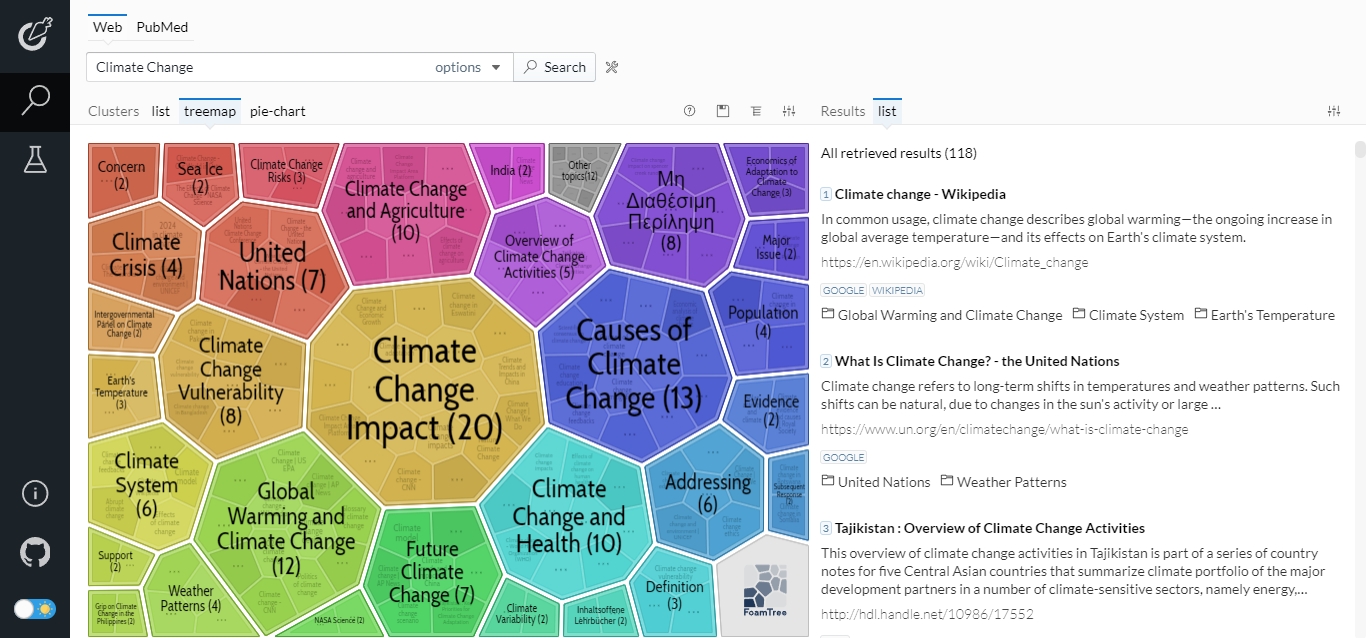This screenshot has width=1366, height=638.
Task: Click the Search button
Action: [555, 67]
